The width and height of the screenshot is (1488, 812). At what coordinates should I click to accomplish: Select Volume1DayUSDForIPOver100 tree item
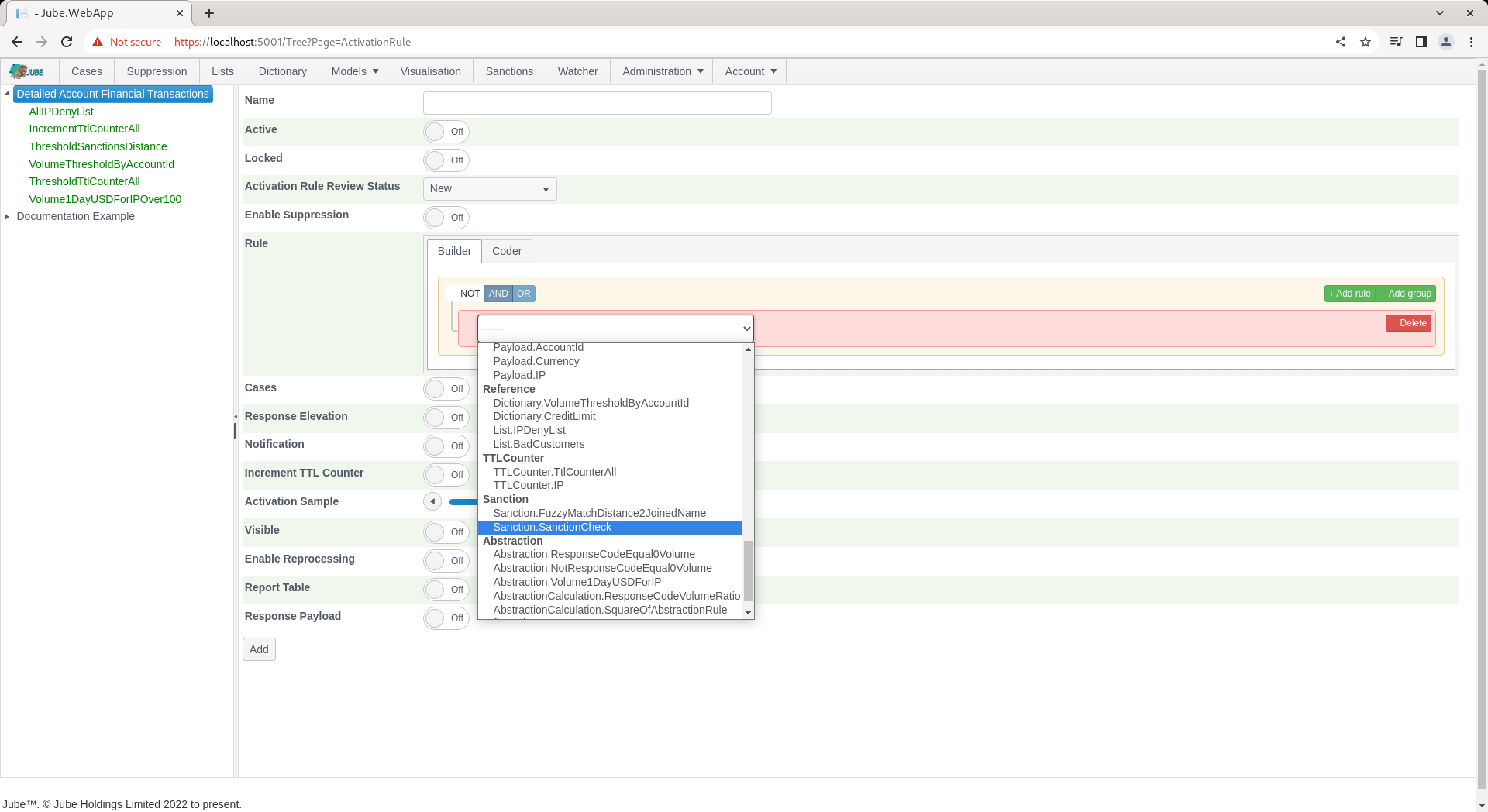(105, 199)
